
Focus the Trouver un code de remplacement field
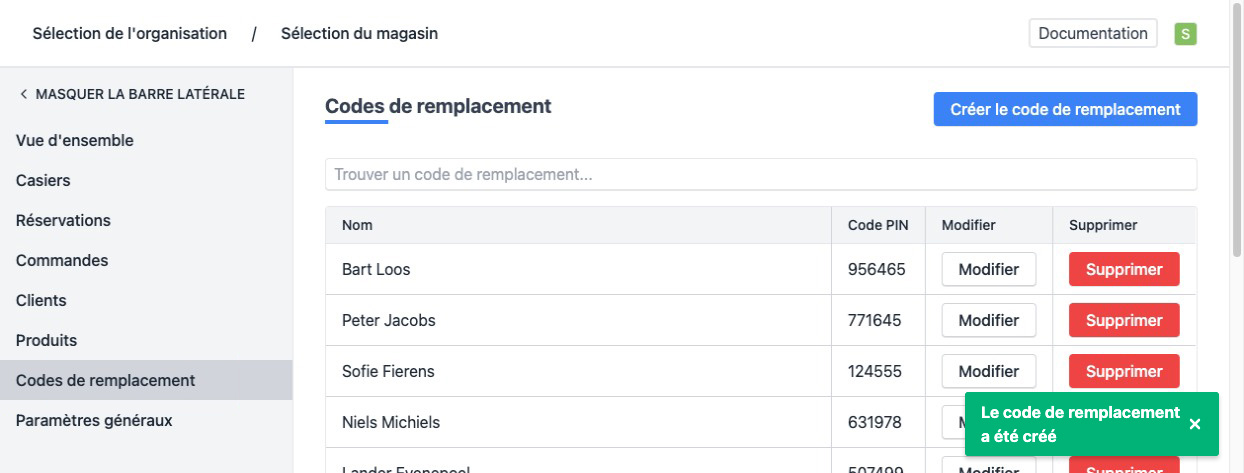click(x=760, y=174)
